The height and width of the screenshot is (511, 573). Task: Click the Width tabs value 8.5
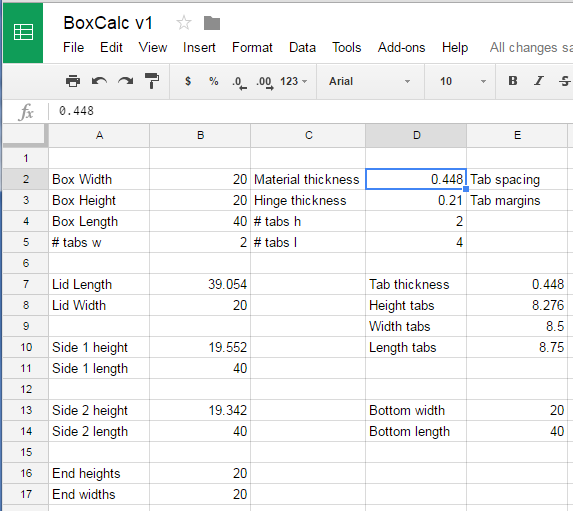tap(517, 326)
